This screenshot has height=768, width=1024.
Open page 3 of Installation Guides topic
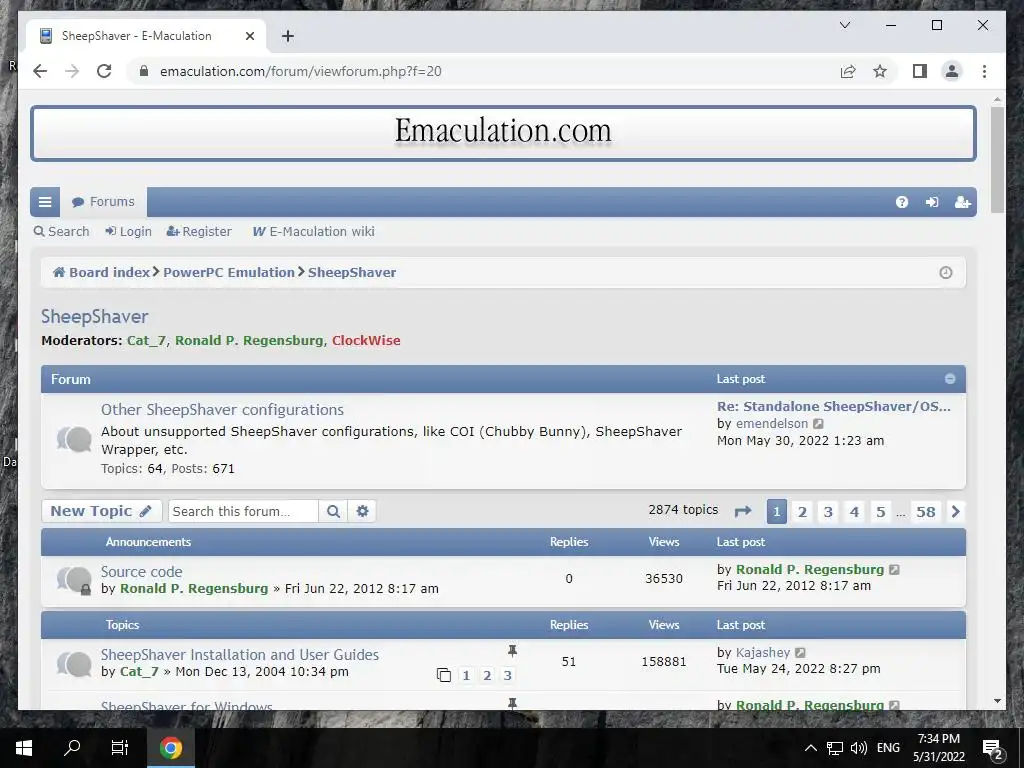tap(507, 675)
